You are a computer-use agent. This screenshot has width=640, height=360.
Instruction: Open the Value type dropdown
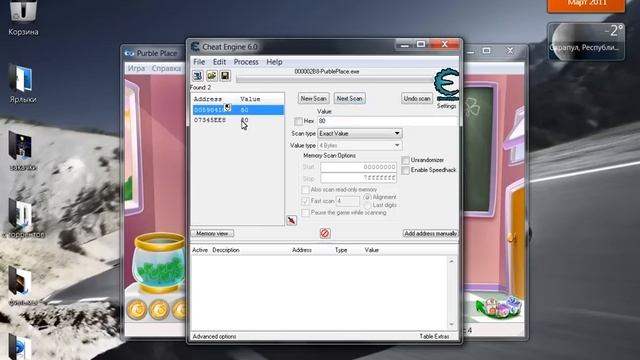point(360,145)
